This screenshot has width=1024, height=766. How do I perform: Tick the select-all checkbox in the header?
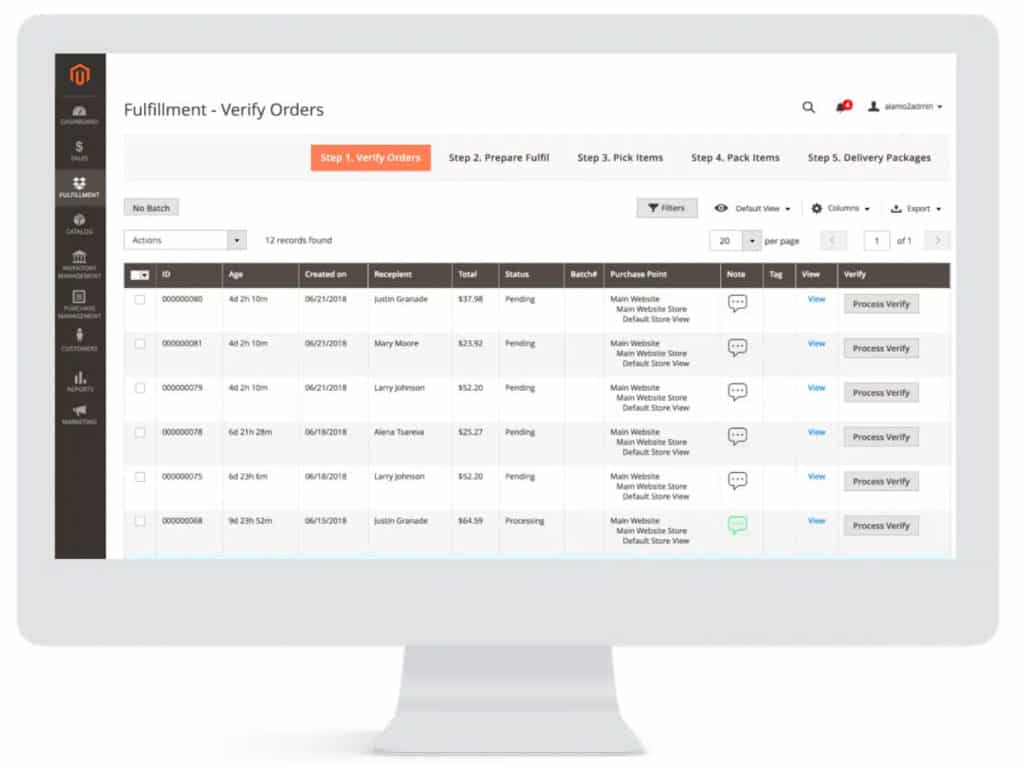point(139,274)
